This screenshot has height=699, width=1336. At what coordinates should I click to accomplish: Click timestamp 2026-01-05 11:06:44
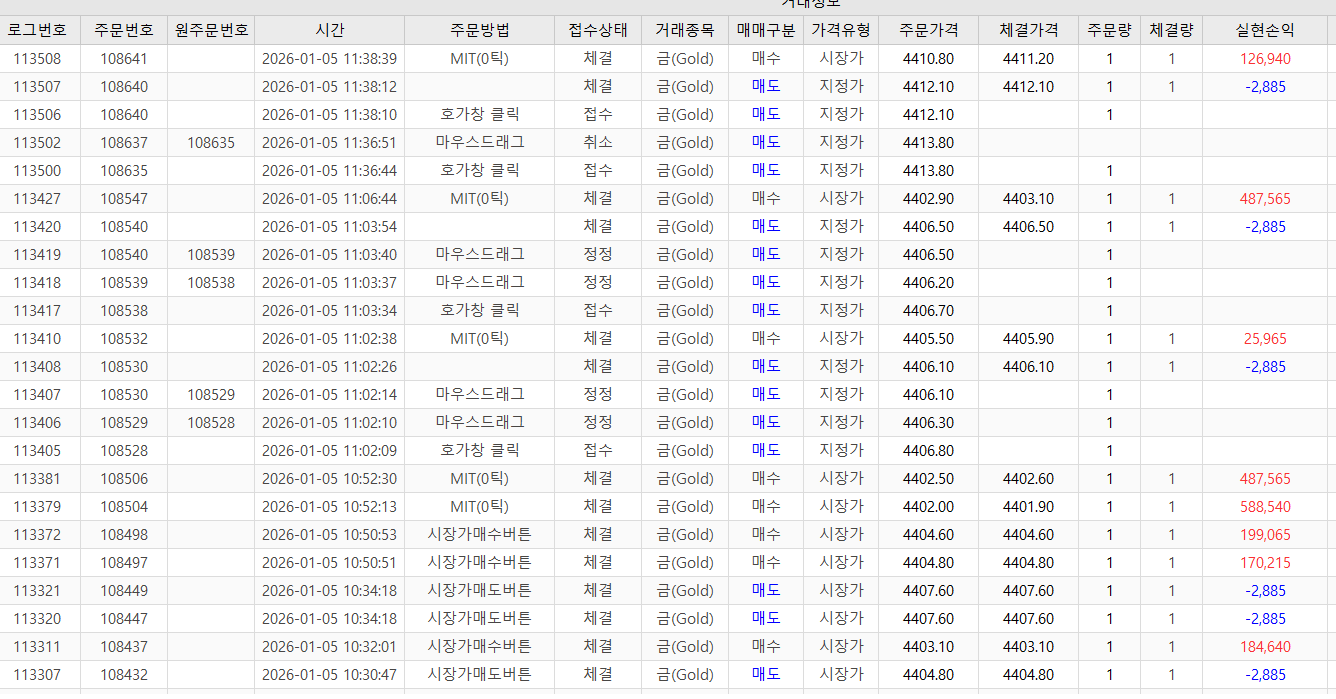329,199
